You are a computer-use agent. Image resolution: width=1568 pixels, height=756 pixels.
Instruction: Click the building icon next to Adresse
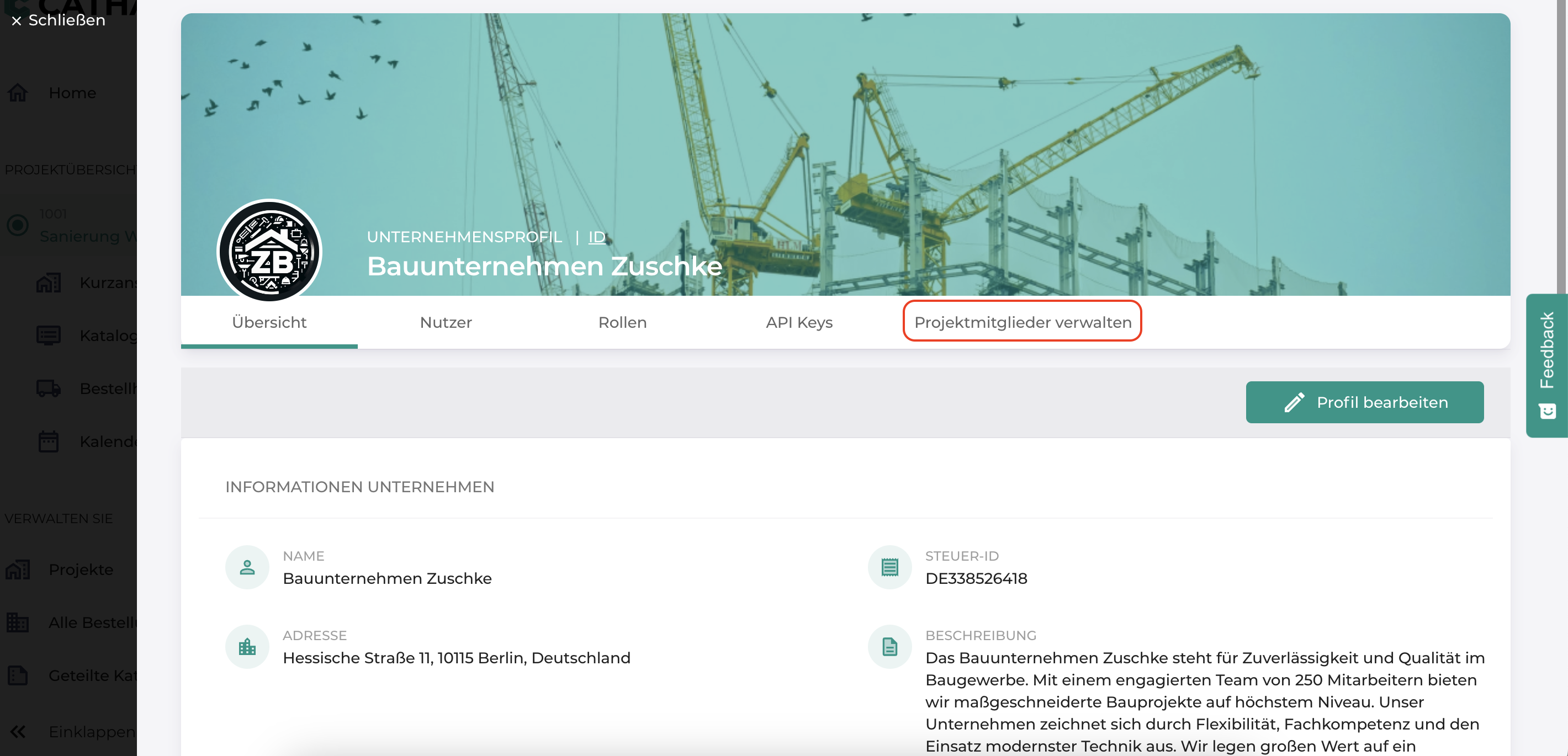247,647
